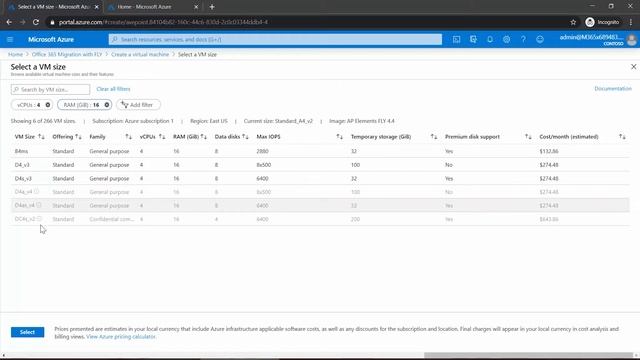The height and width of the screenshot is (360, 640).
Task: Open the notifications bell
Action: pos(490,40)
